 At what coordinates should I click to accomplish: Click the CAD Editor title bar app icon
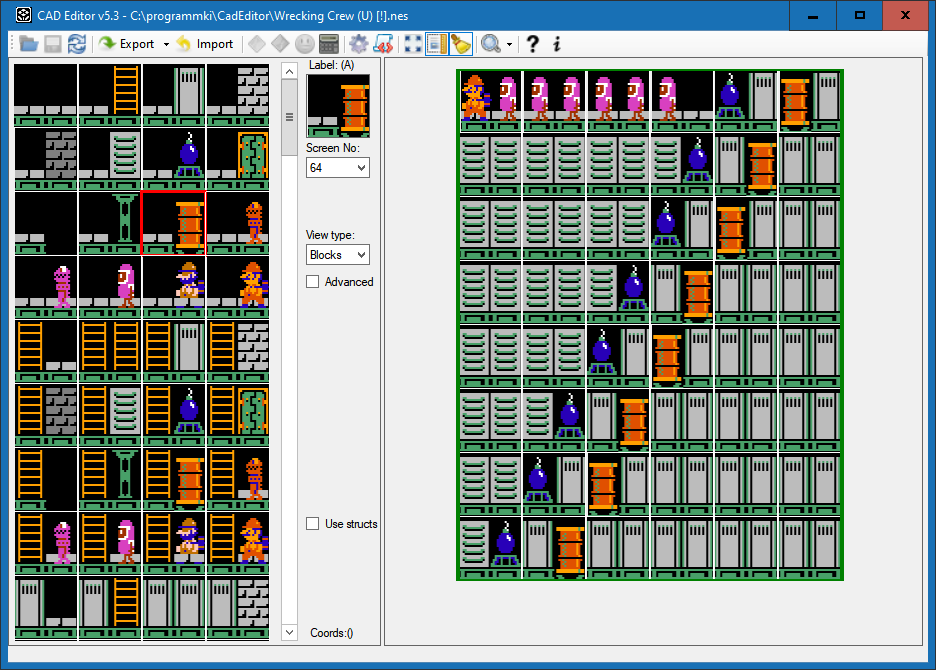click(x=23, y=15)
